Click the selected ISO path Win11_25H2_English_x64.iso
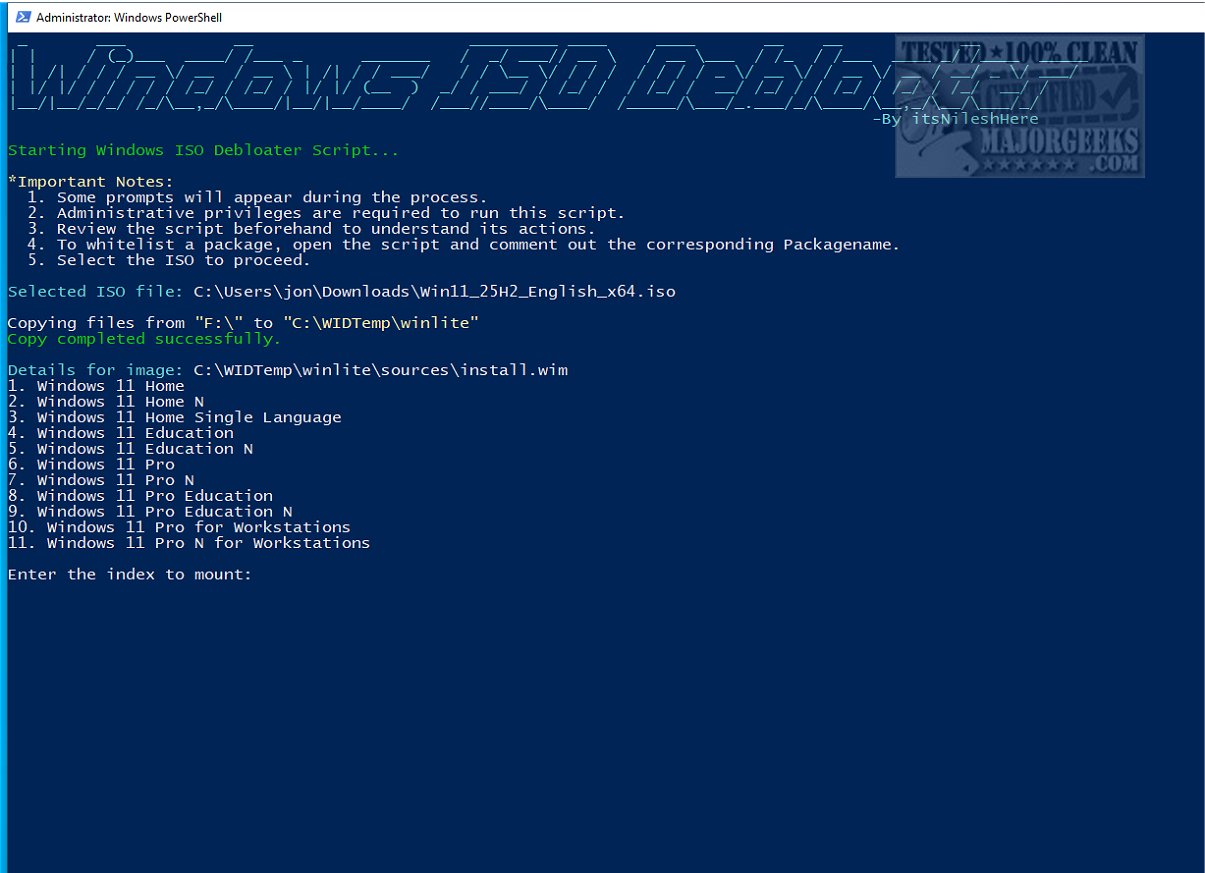The width and height of the screenshot is (1205, 873). 435,292
